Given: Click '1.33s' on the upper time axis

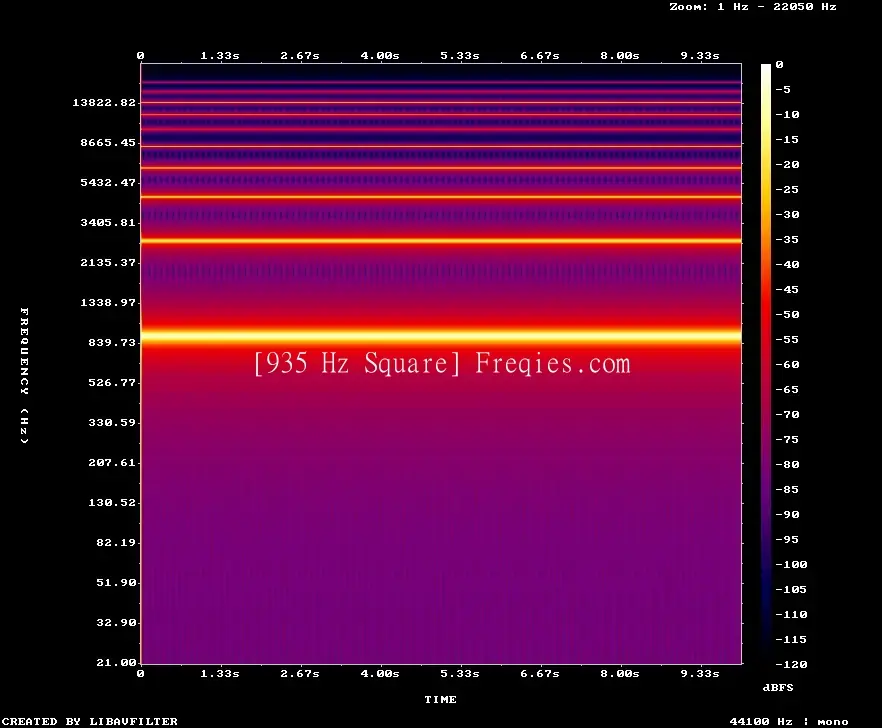Looking at the screenshot, I should pyautogui.click(x=220, y=55).
